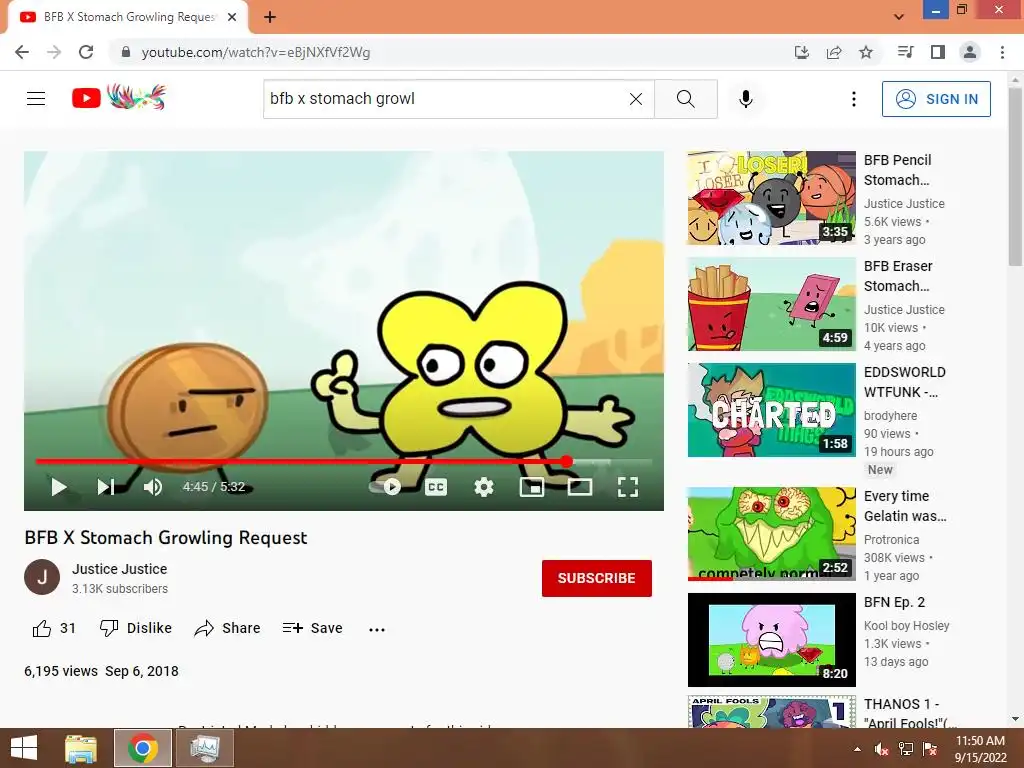Search with your voice microphone

(x=746, y=99)
